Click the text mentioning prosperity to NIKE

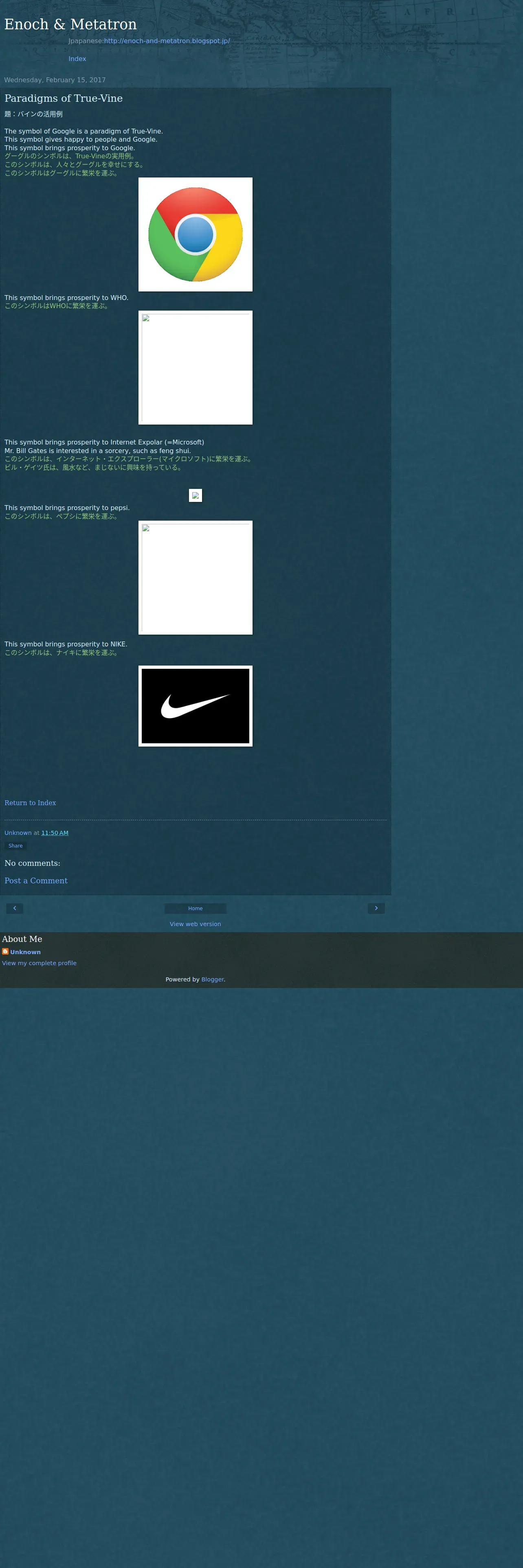[x=66, y=644]
